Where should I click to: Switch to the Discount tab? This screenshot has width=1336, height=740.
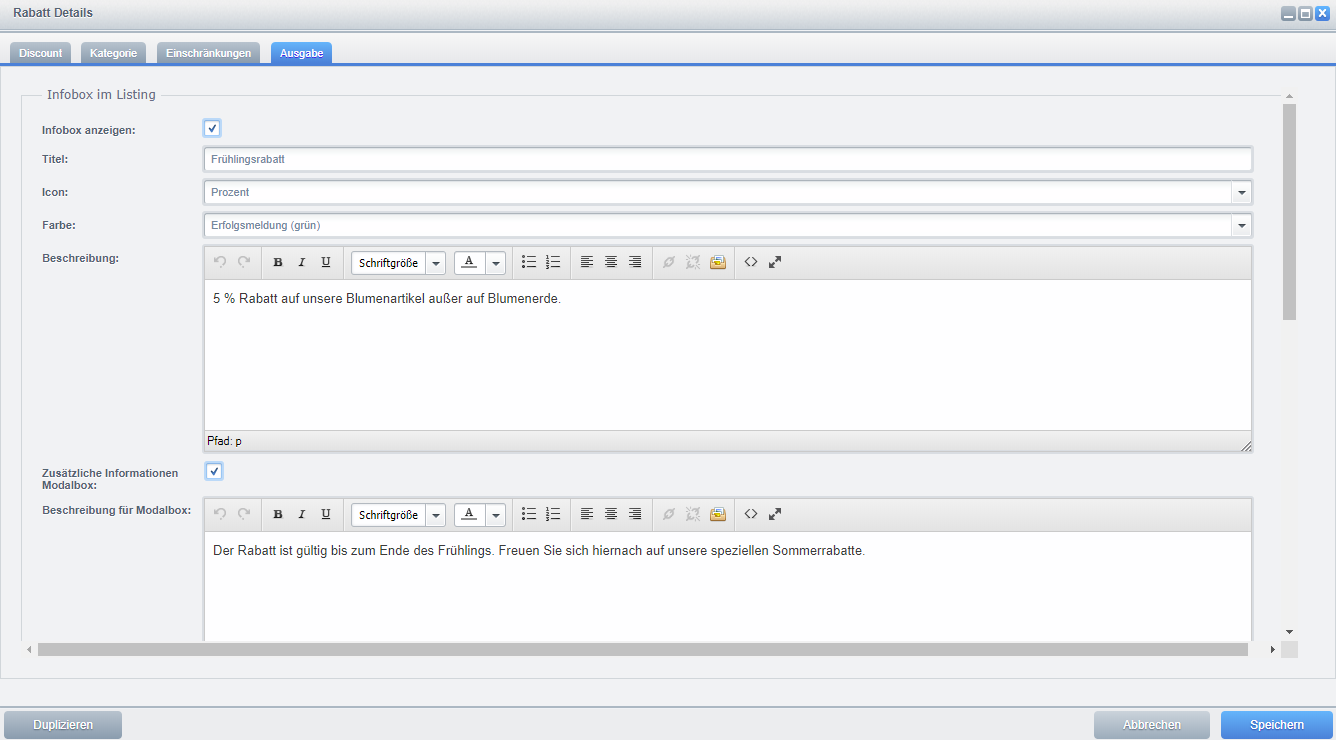pyautogui.click(x=40, y=53)
